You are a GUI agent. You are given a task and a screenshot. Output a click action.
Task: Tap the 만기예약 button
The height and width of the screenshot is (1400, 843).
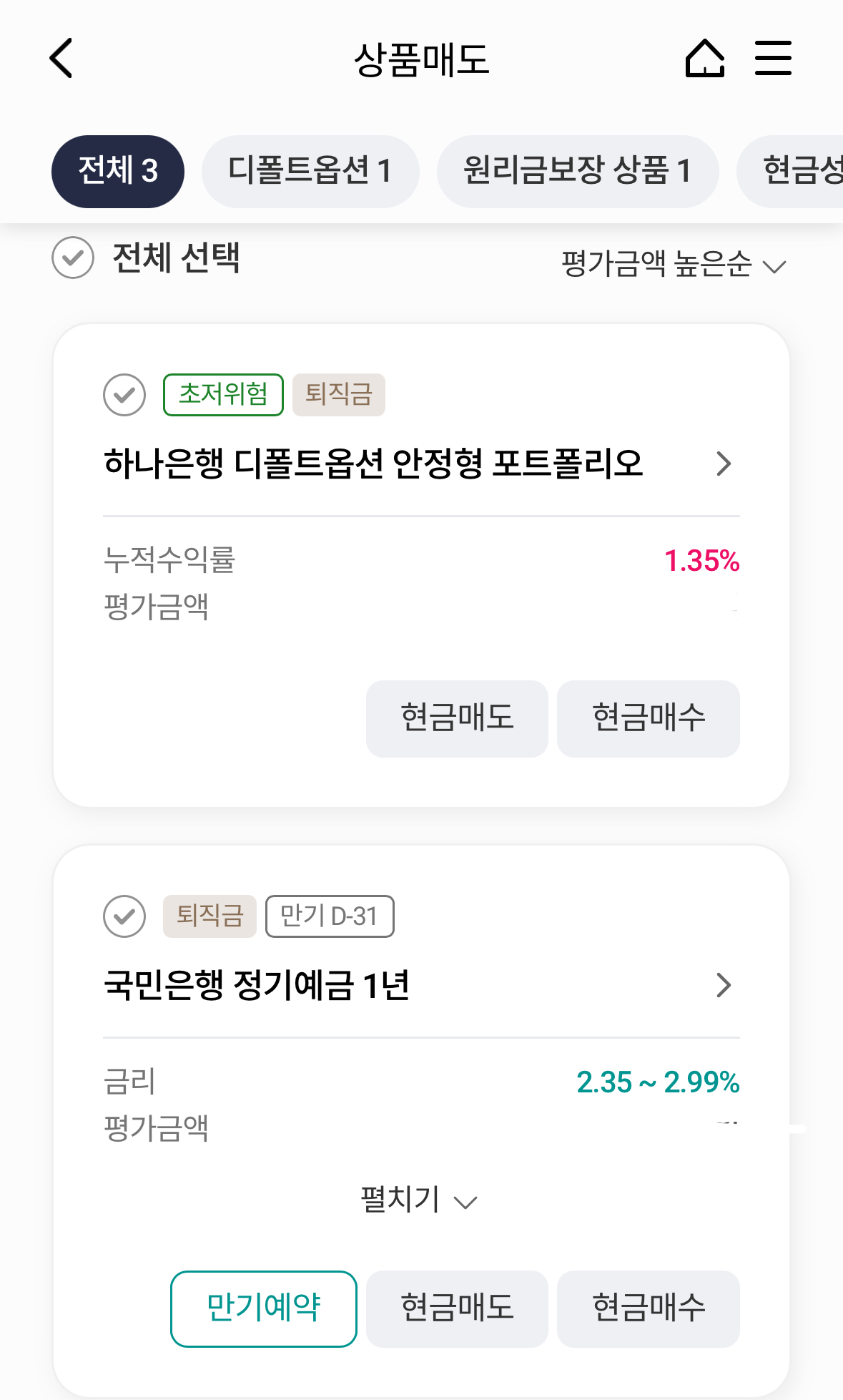point(264,1308)
